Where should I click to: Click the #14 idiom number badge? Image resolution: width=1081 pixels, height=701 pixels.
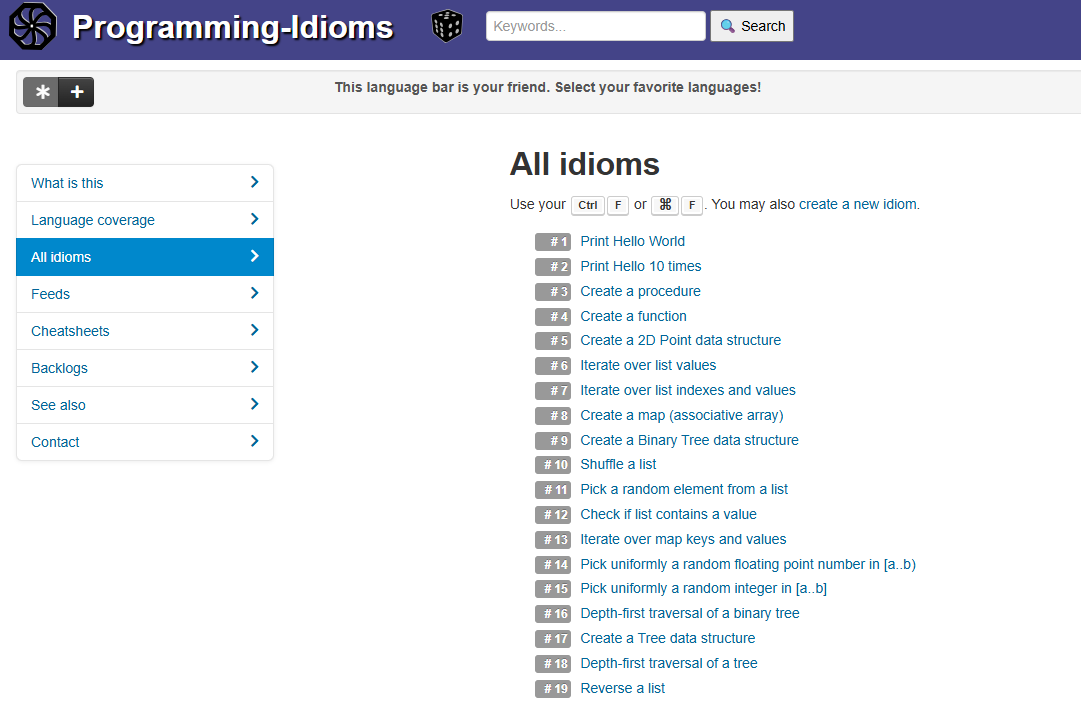pyautogui.click(x=553, y=565)
